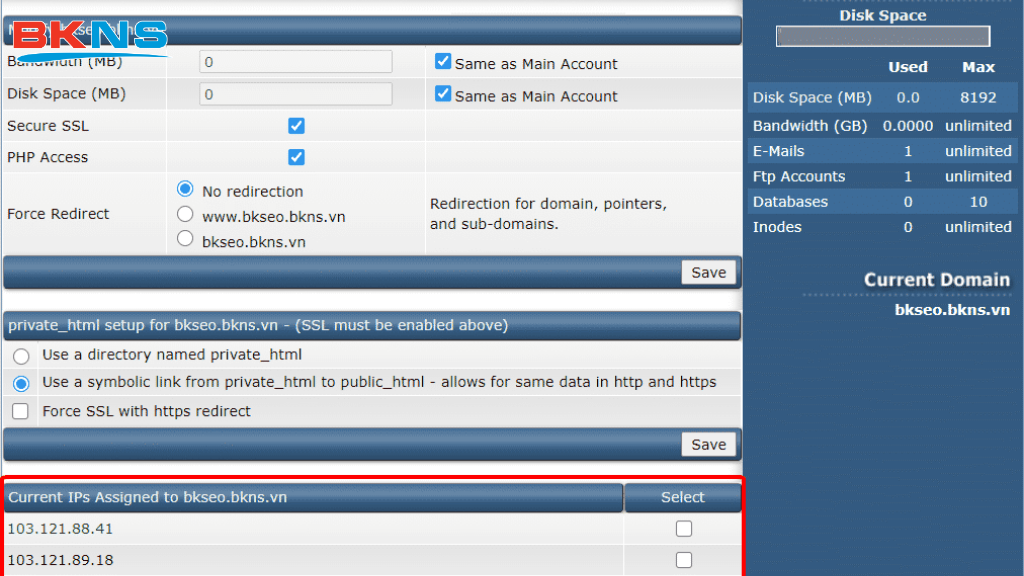
Task: Save the private_html setup section
Action: tap(709, 445)
